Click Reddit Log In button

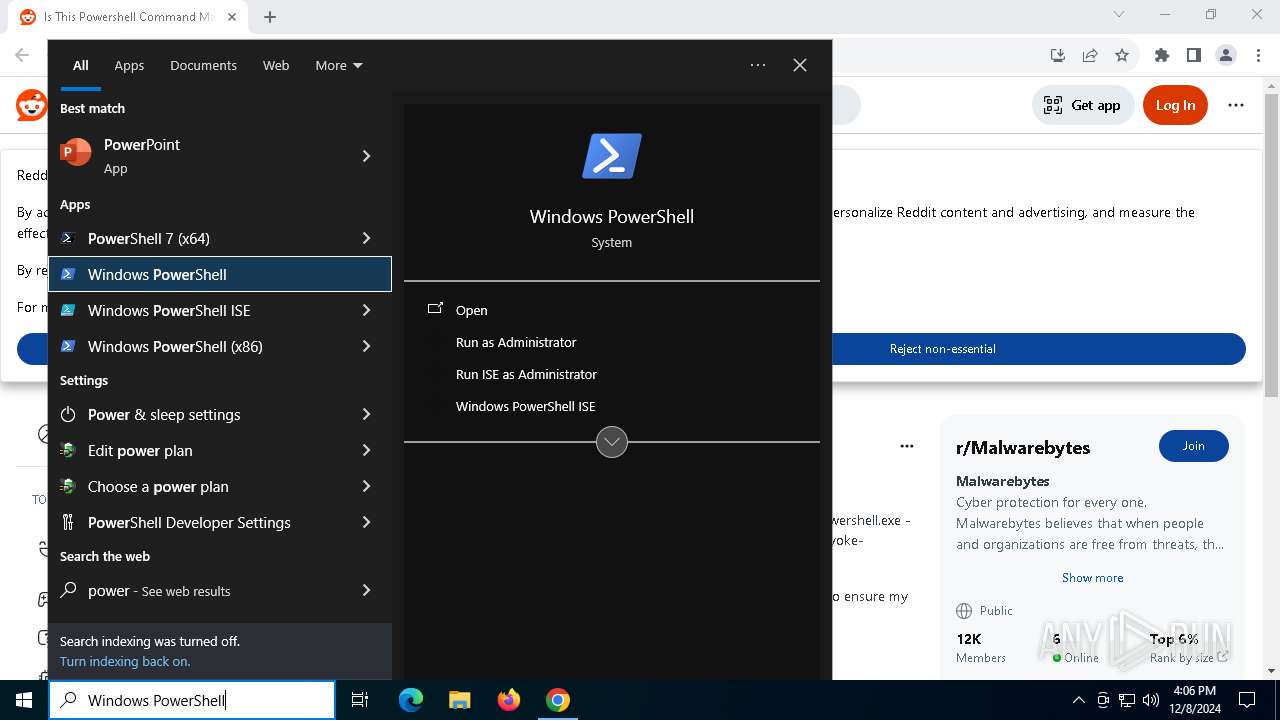(1175, 105)
